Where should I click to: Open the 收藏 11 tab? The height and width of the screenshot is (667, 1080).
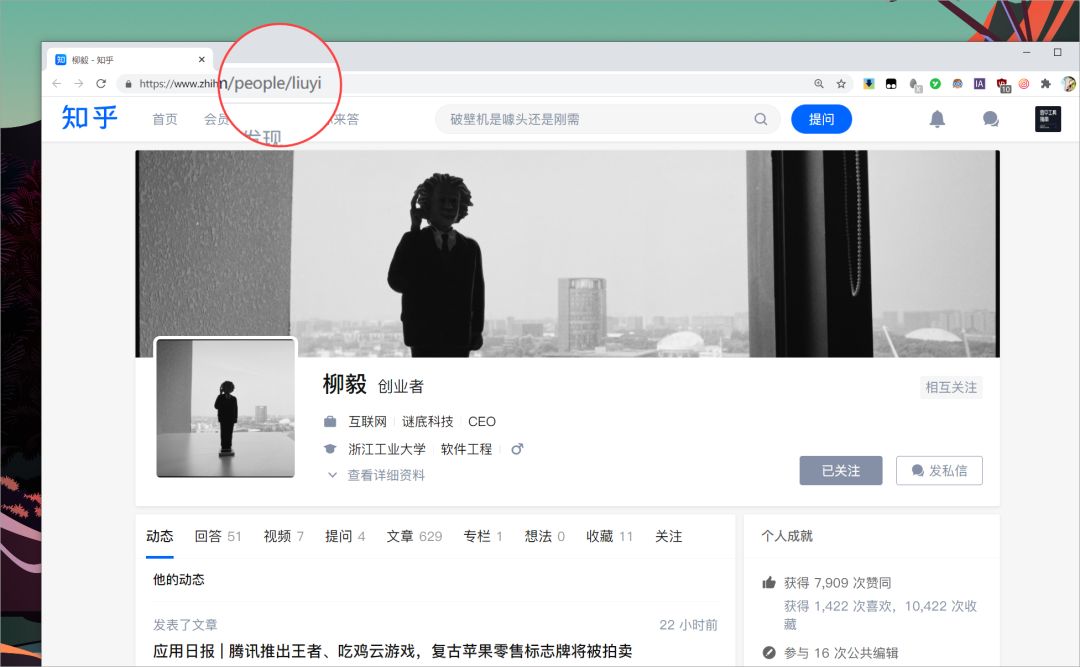610,536
